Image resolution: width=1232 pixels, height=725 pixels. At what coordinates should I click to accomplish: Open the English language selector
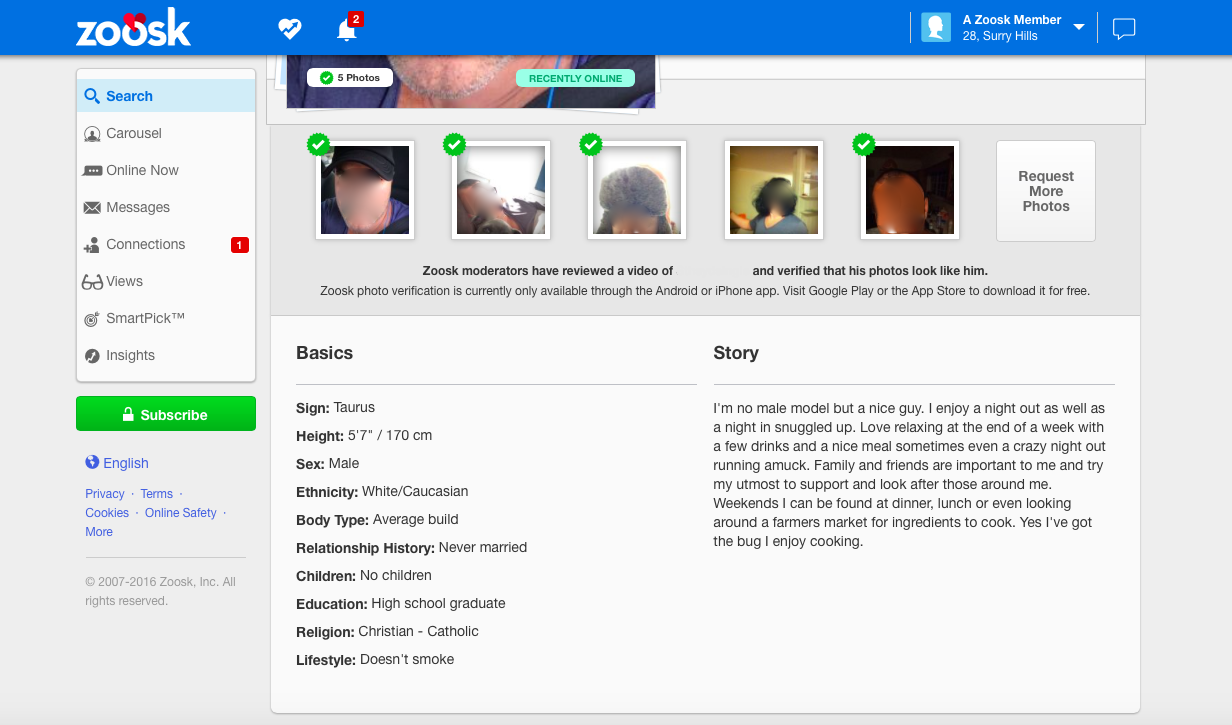125,463
